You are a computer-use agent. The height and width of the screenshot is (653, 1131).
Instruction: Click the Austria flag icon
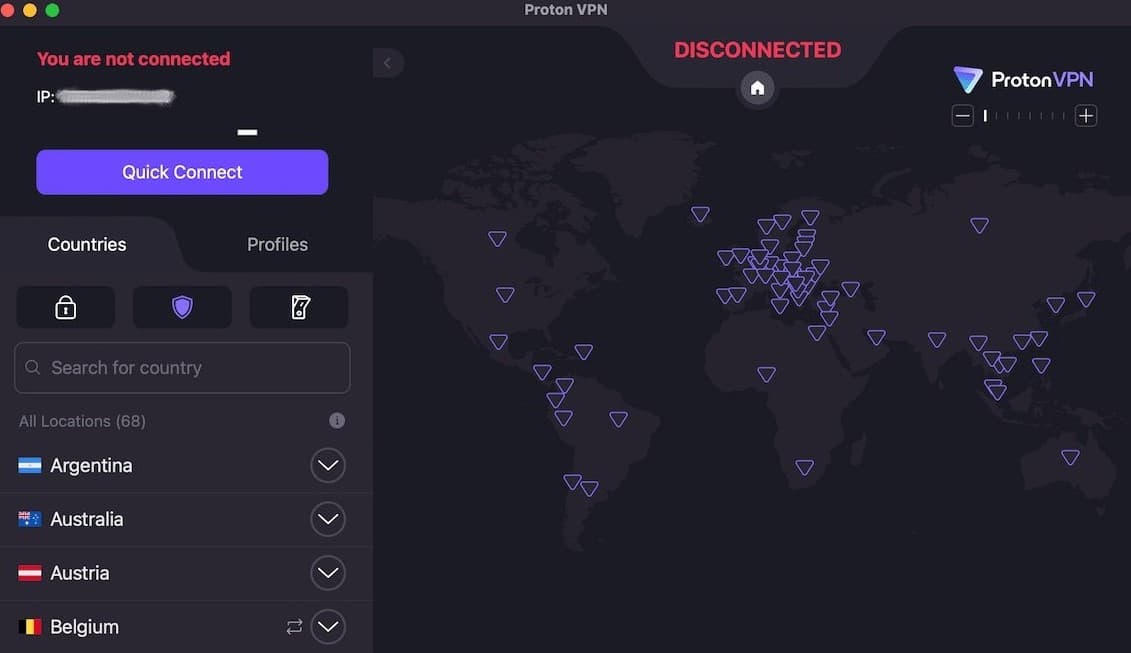(30, 573)
